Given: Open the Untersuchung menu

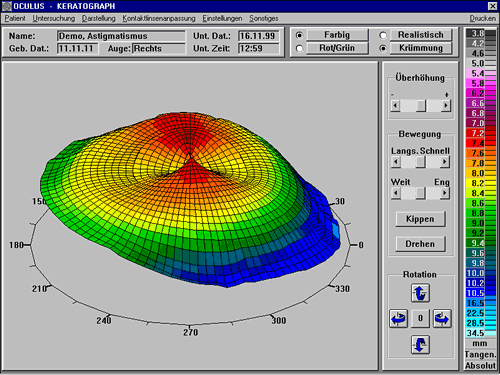Looking at the screenshot, I should [x=54, y=18].
